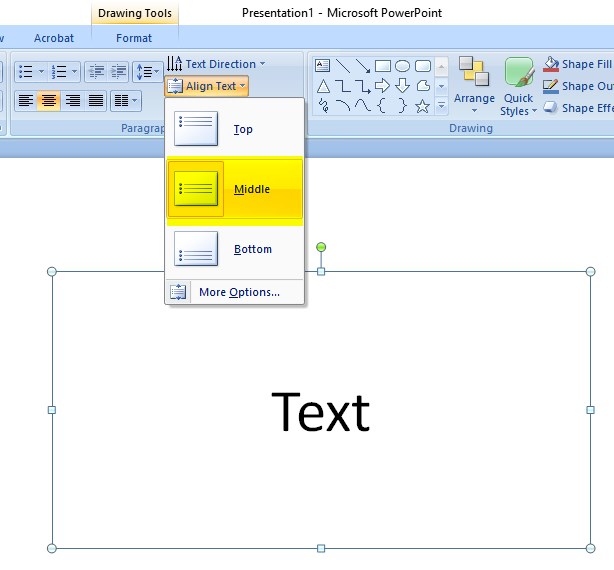
Task: Open the Text Direction menu
Action: coord(216,64)
